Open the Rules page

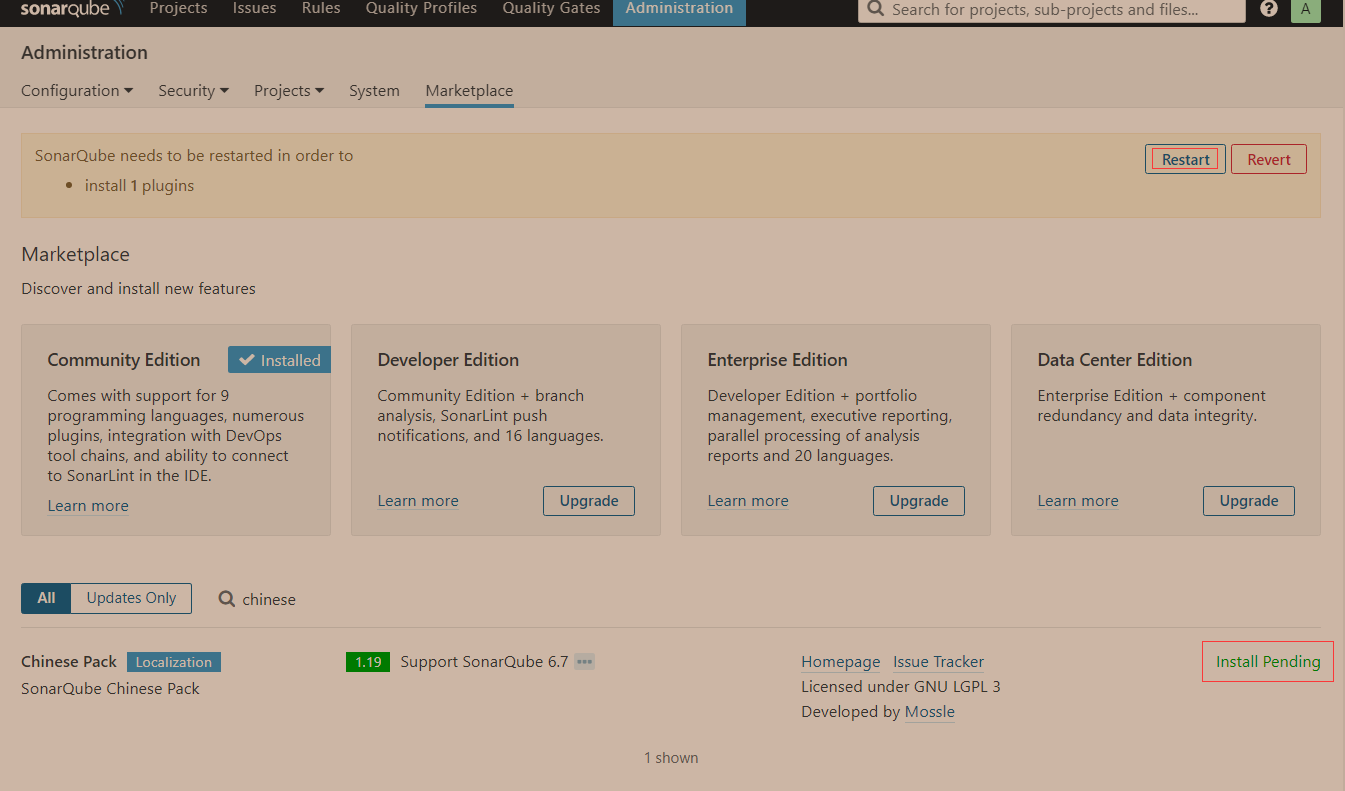click(x=321, y=9)
